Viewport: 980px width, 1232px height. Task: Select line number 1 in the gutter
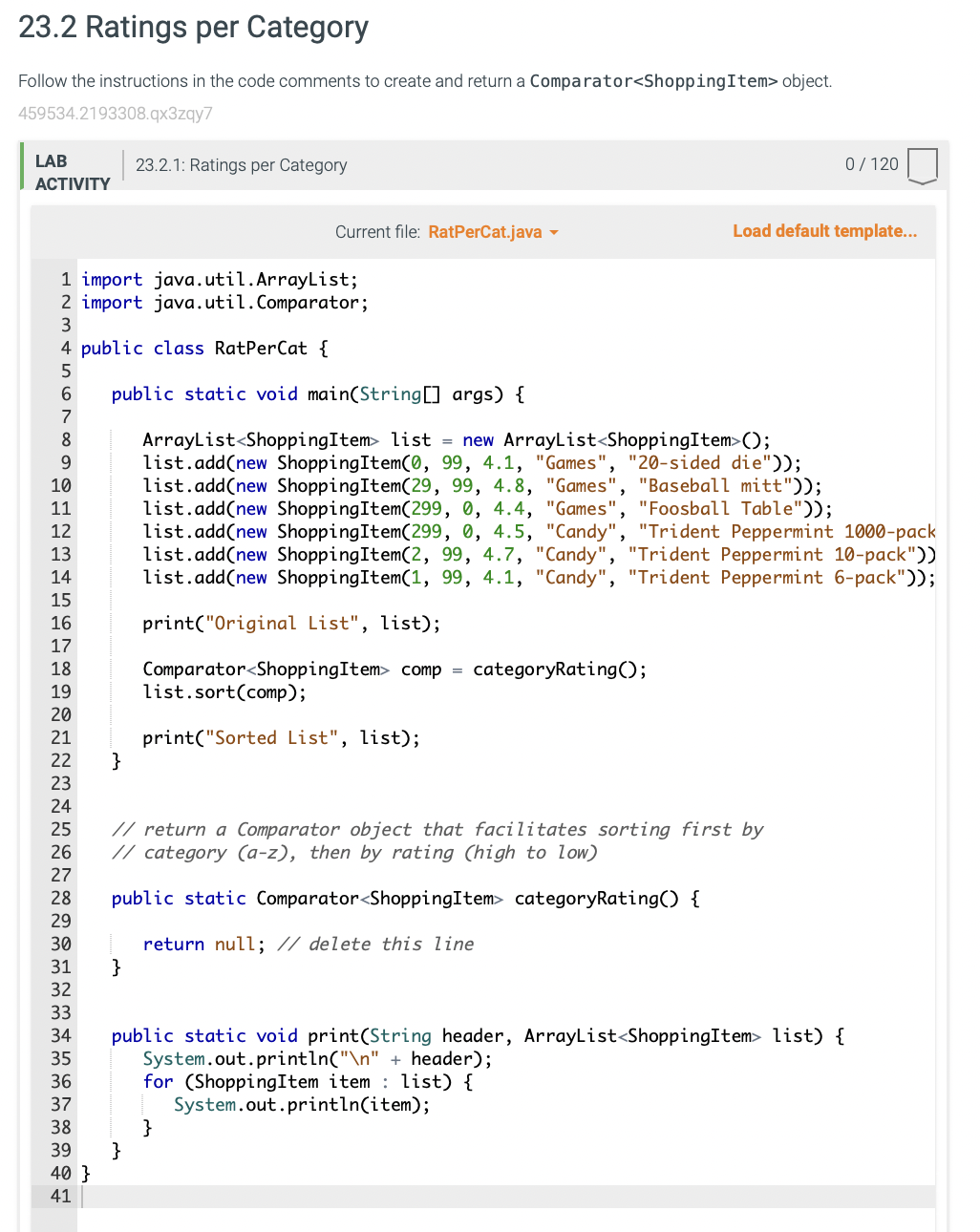[x=64, y=279]
